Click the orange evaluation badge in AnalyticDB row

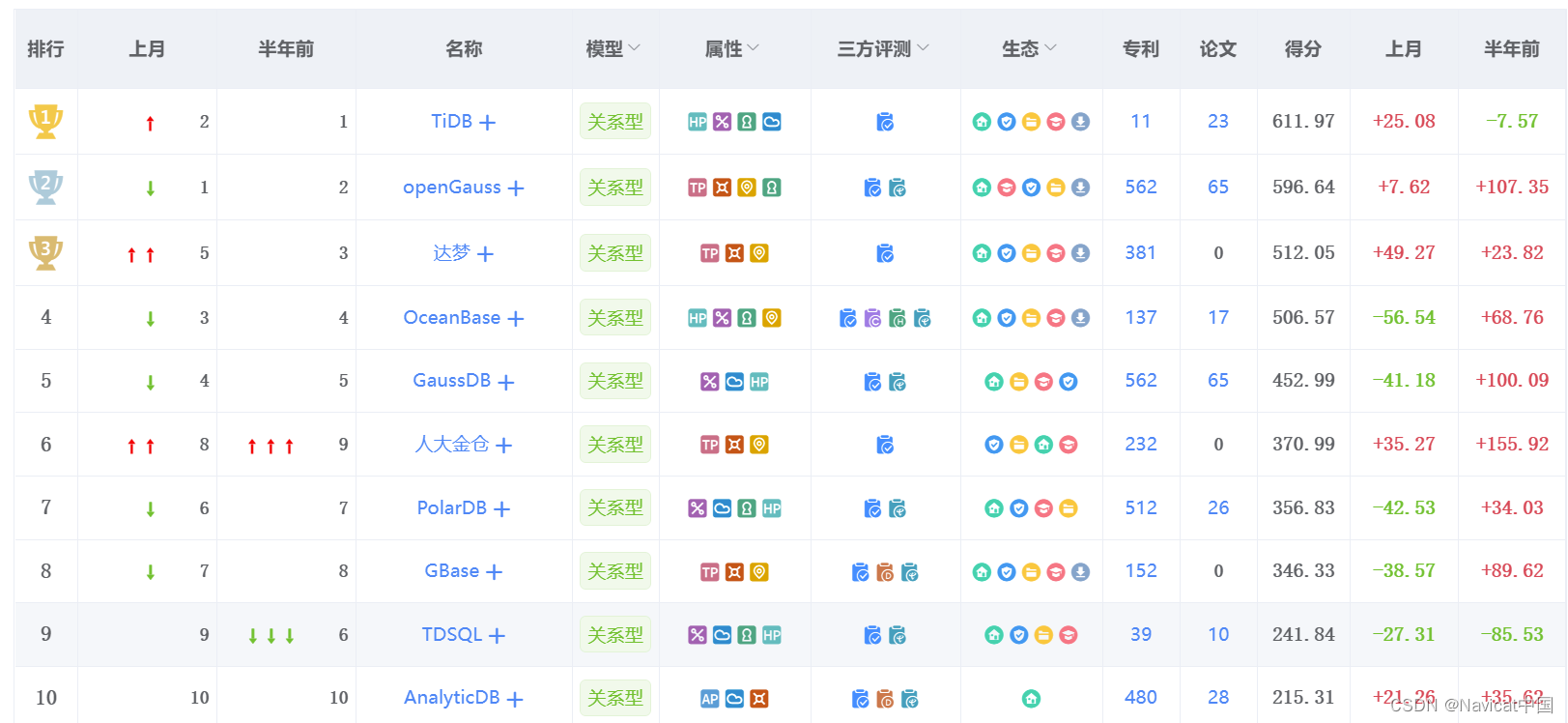click(885, 699)
